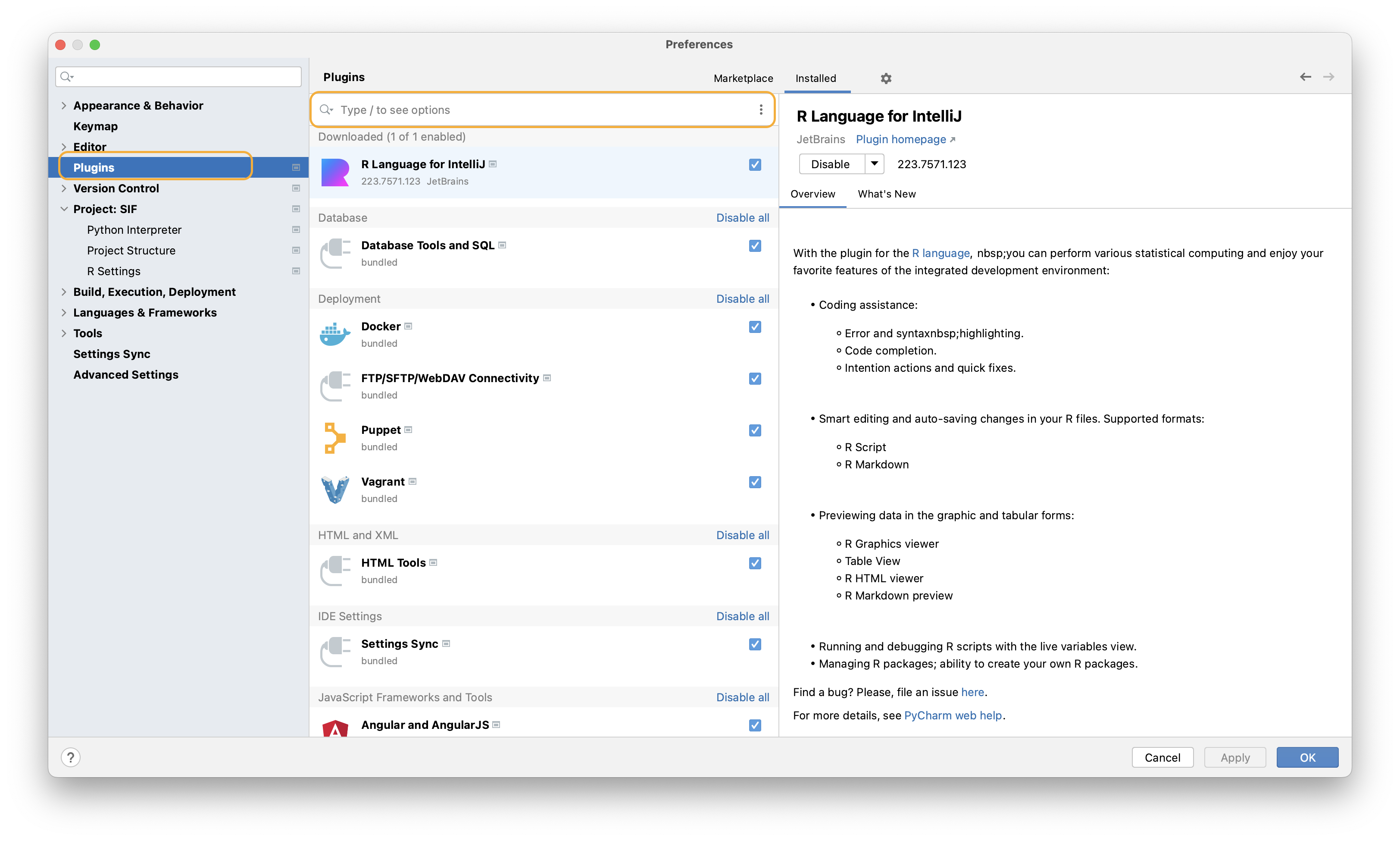Toggle the Settings Sync plugin checkbox
1400x841 pixels.
(754, 644)
